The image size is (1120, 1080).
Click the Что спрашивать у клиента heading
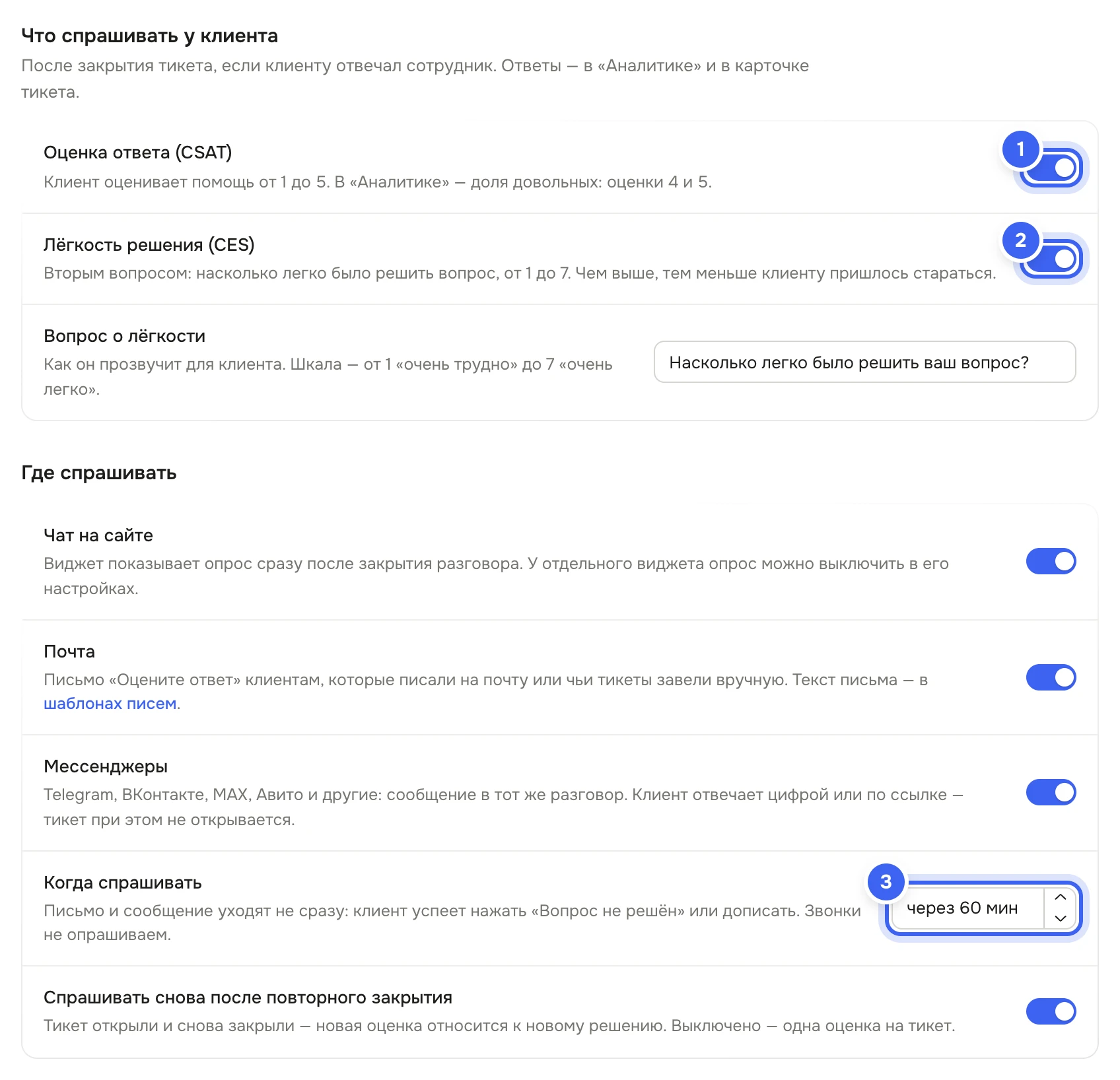tap(150, 36)
